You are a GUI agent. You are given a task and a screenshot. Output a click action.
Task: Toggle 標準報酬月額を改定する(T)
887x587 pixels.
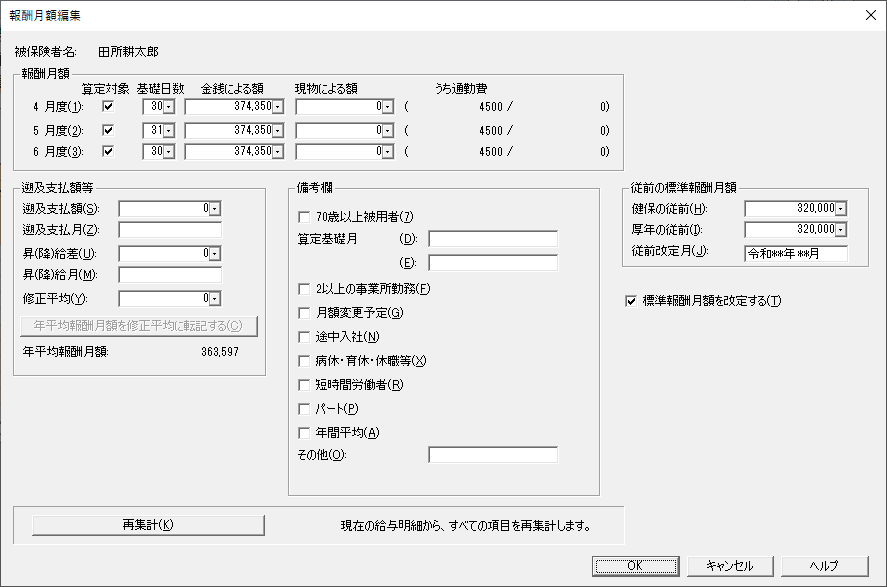pos(631,301)
